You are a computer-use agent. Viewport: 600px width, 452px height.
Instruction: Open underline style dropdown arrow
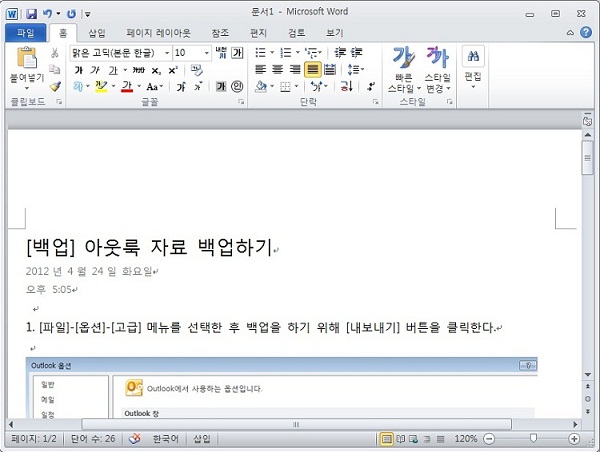click(125, 70)
